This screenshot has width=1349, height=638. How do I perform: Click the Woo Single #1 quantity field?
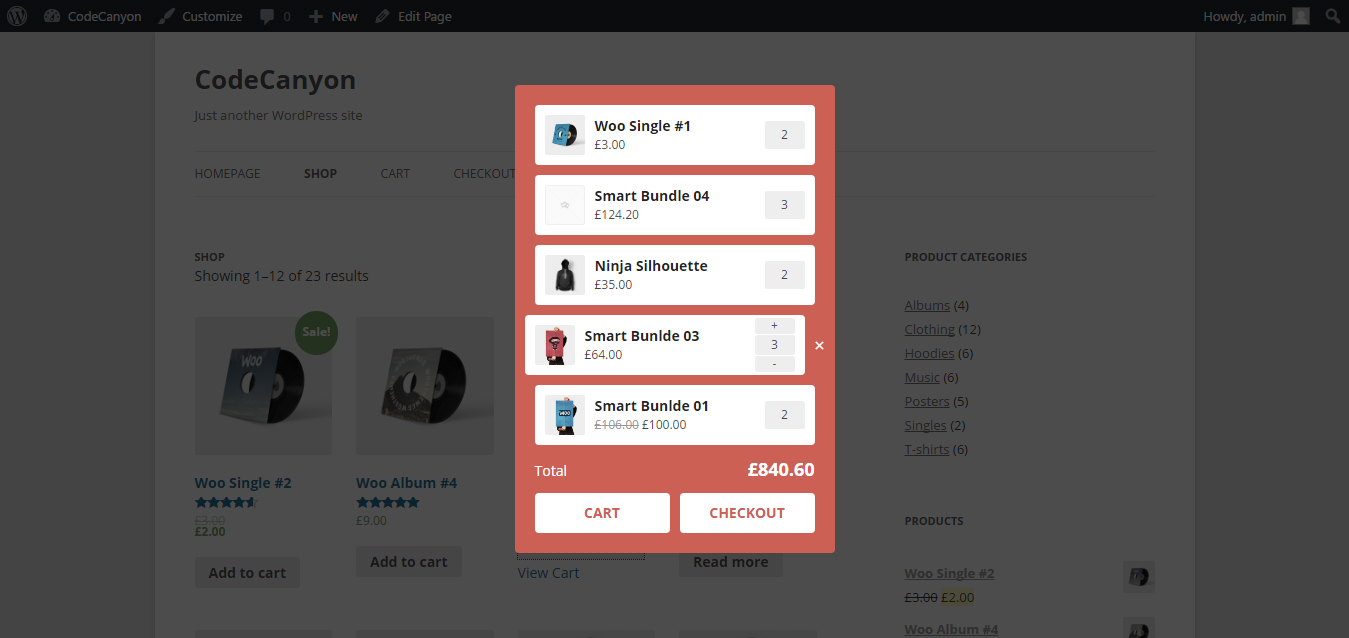[785, 135]
